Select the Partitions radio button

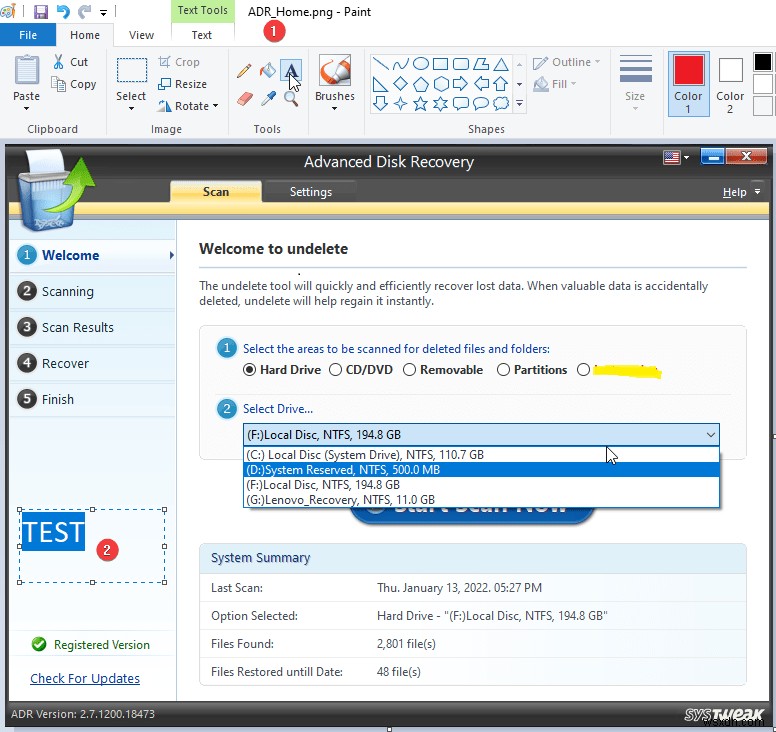(x=503, y=370)
